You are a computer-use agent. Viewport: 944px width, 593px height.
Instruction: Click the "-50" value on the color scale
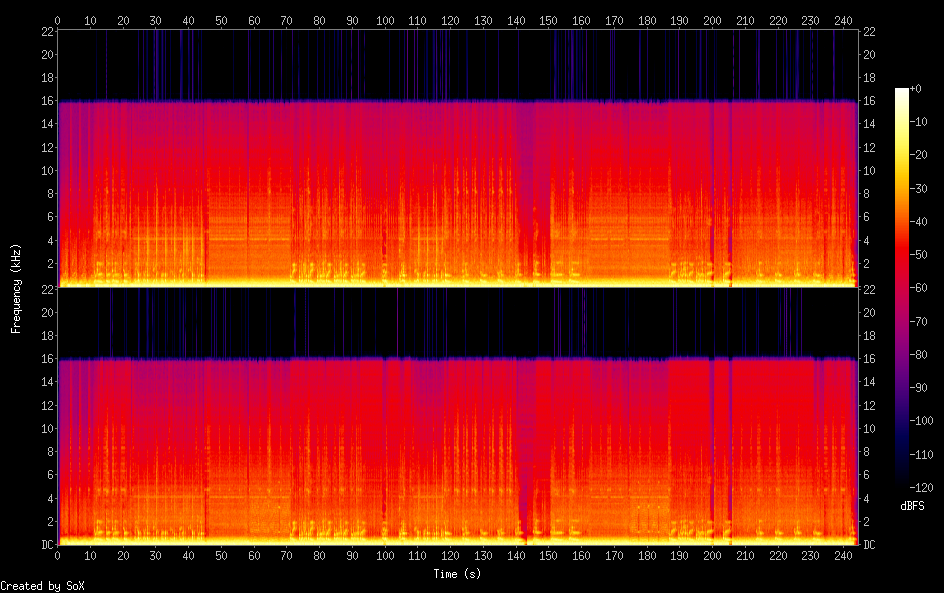919,255
